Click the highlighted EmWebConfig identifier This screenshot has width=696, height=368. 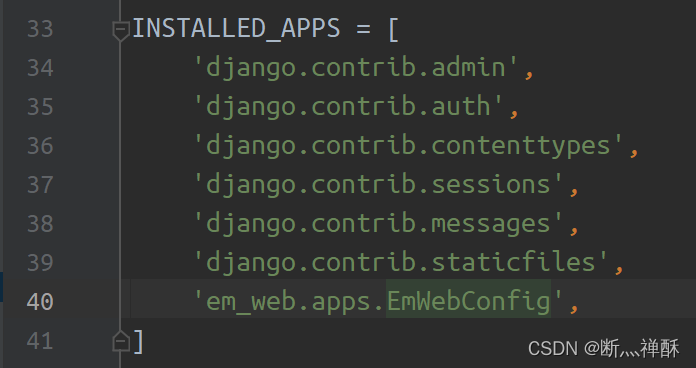(x=468, y=302)
